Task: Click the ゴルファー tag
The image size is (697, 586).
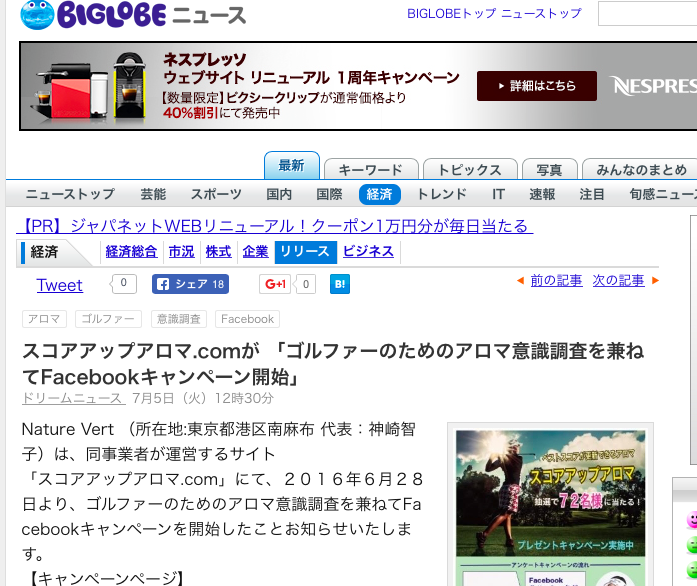Action: click(108, 319)
